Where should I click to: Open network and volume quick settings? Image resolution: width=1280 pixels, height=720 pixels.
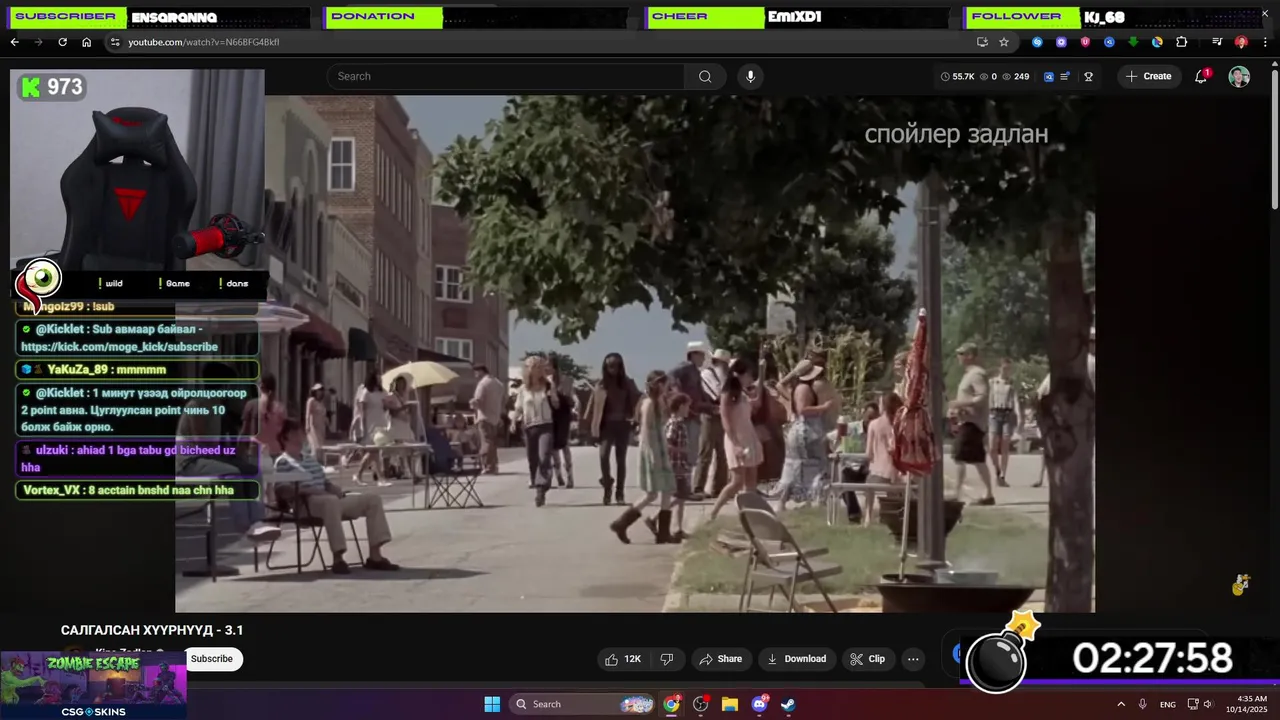[x=1200, y=704]
